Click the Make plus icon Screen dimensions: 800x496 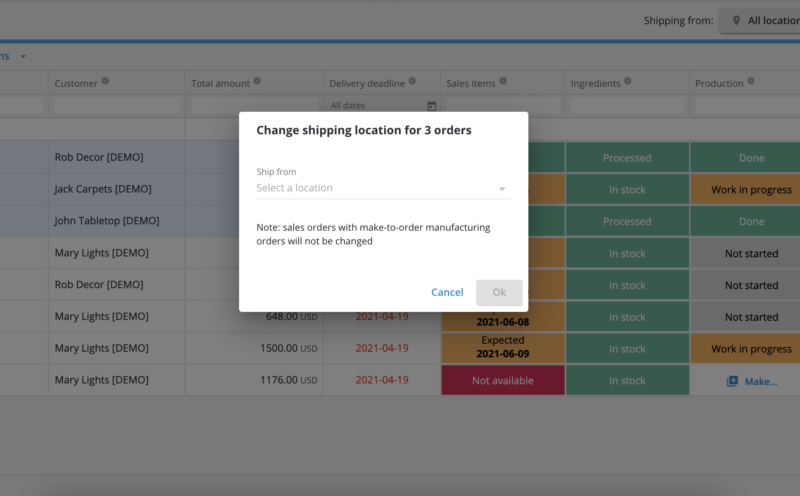(x=732, y=381)
